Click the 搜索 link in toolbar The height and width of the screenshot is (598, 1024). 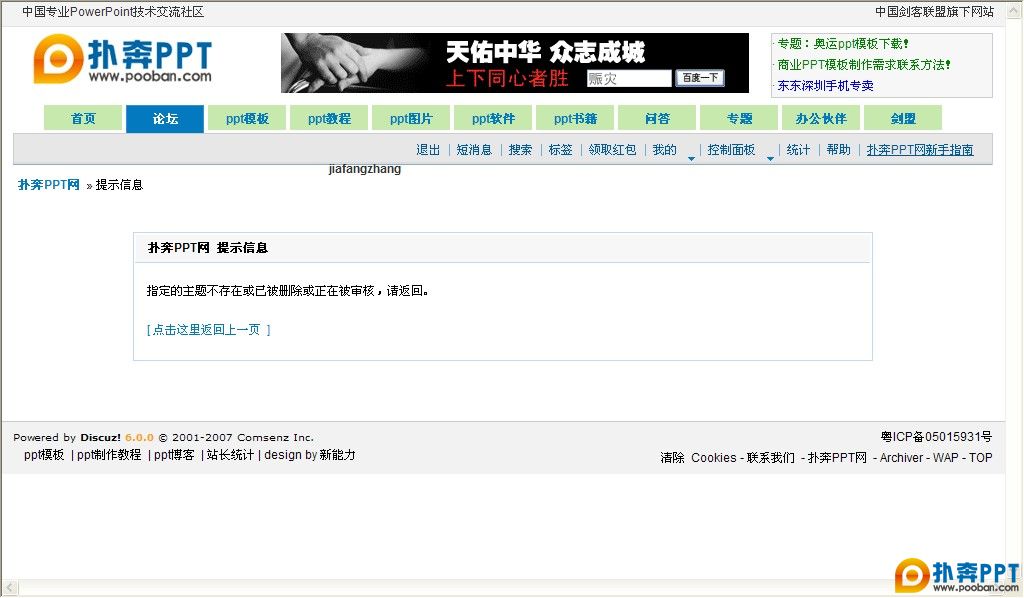tap(520, 150)
